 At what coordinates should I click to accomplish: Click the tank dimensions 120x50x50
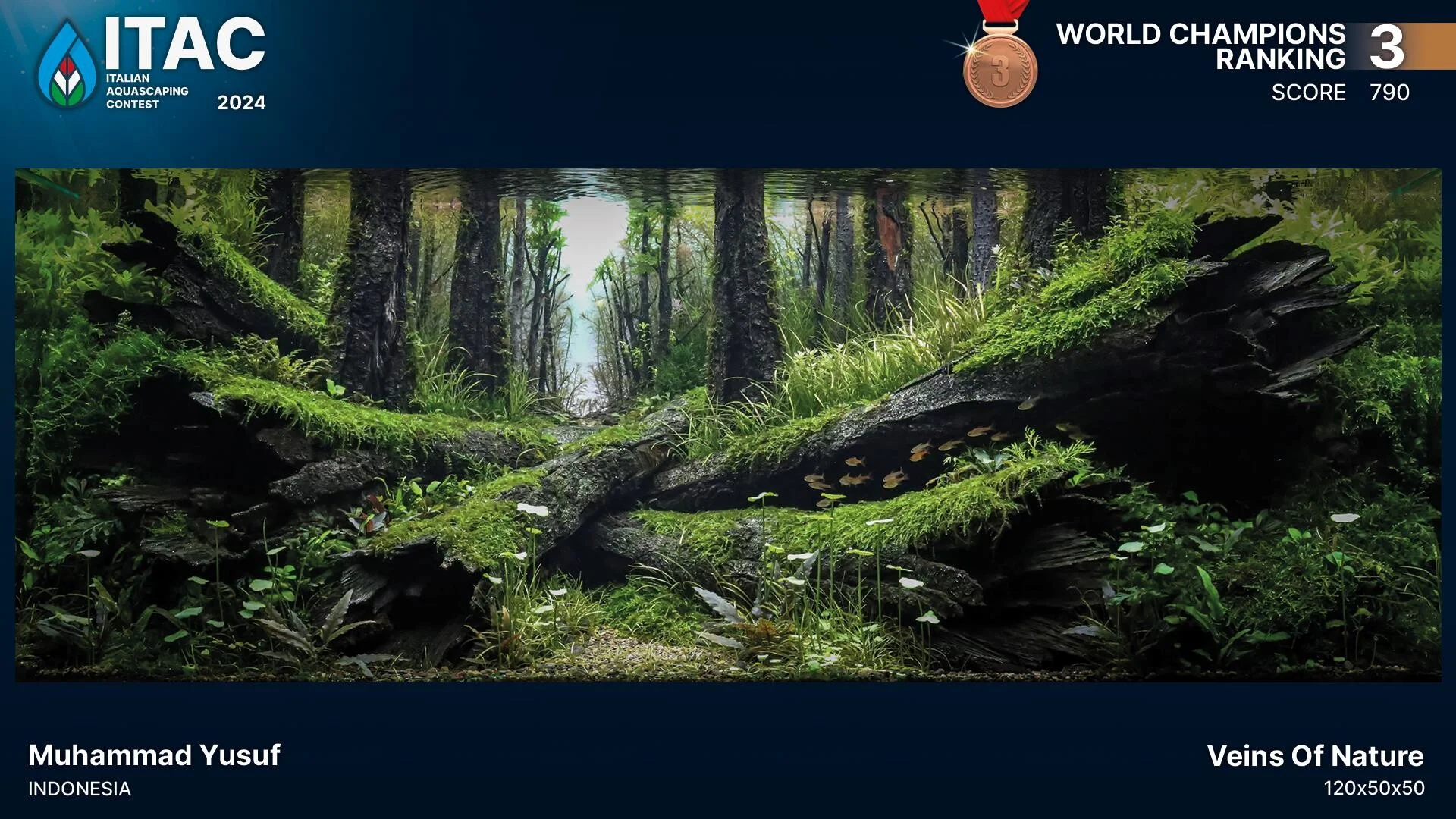[x=1373, y=789]
